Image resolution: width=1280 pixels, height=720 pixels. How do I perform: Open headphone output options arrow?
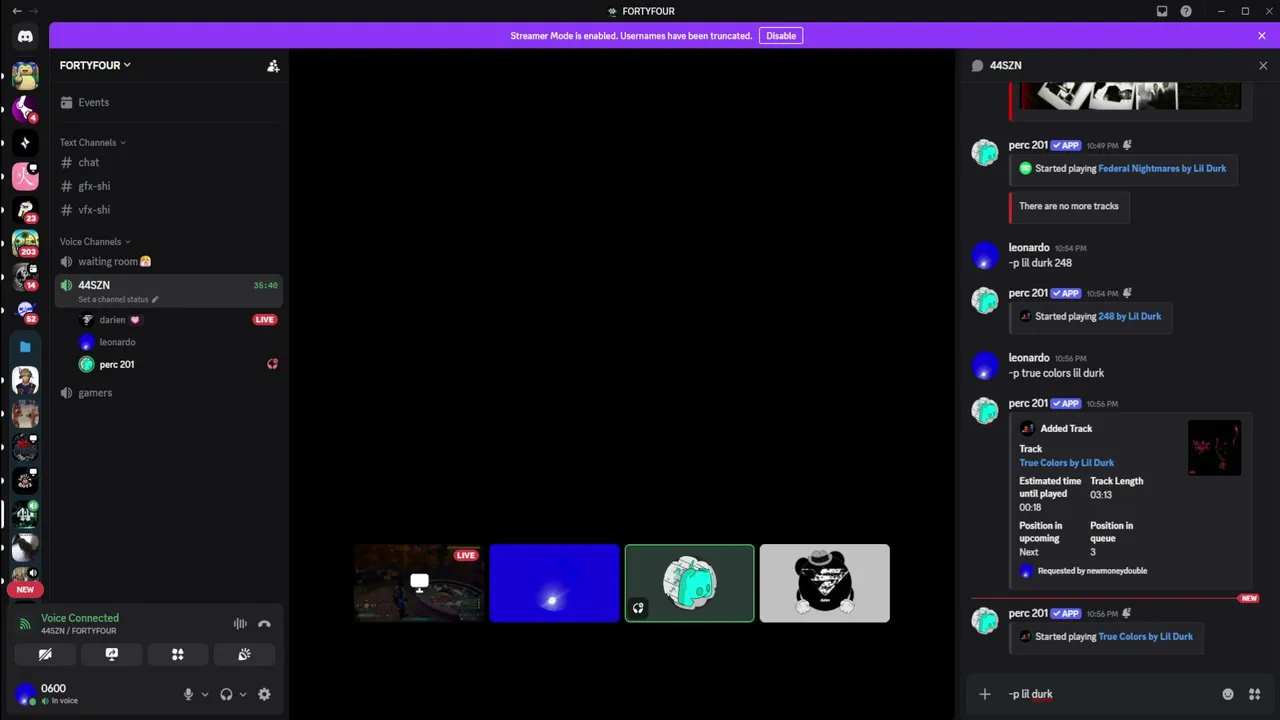(243, 694)
